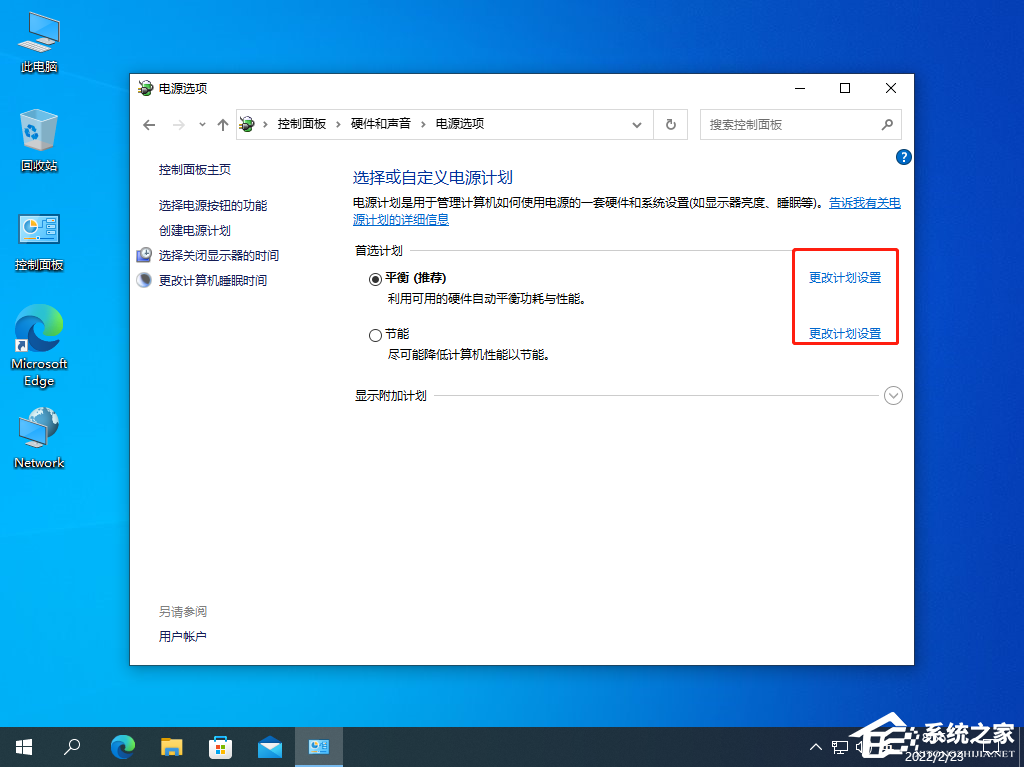
Task: Open the blue help question icon
Action: coord(904,157)
